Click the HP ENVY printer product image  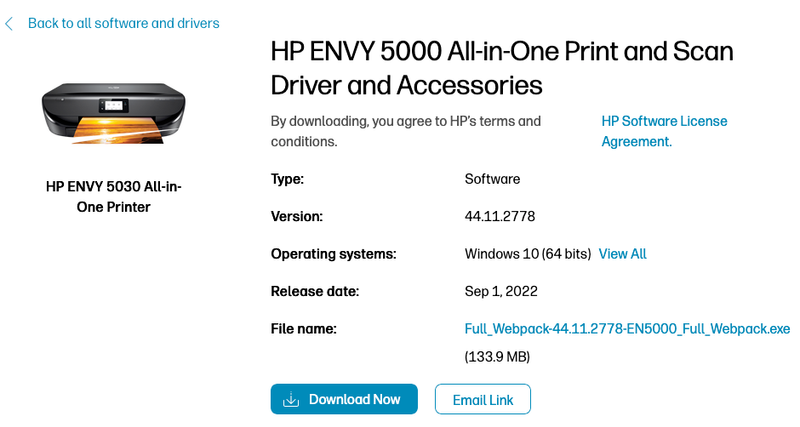112,111
